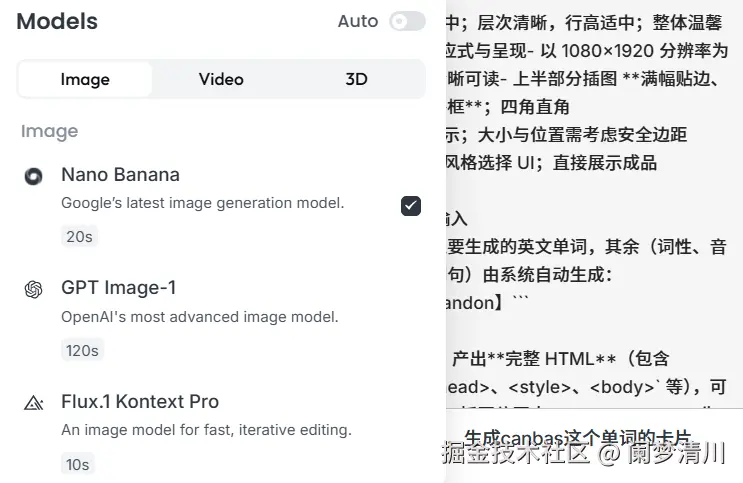The image size is (743, 483).
Task: Click the Image section label
Action: pyautogui.click(x=49, y=132)
